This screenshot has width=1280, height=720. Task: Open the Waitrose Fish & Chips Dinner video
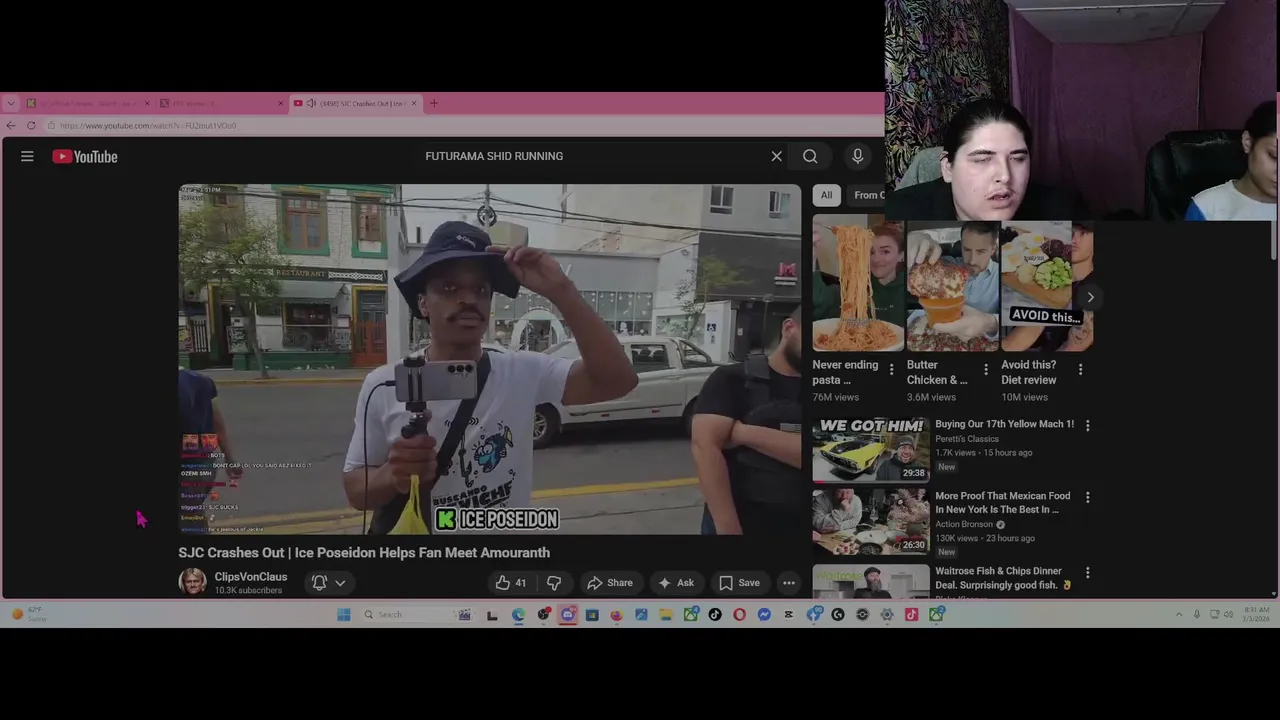(x=870, y=582)
